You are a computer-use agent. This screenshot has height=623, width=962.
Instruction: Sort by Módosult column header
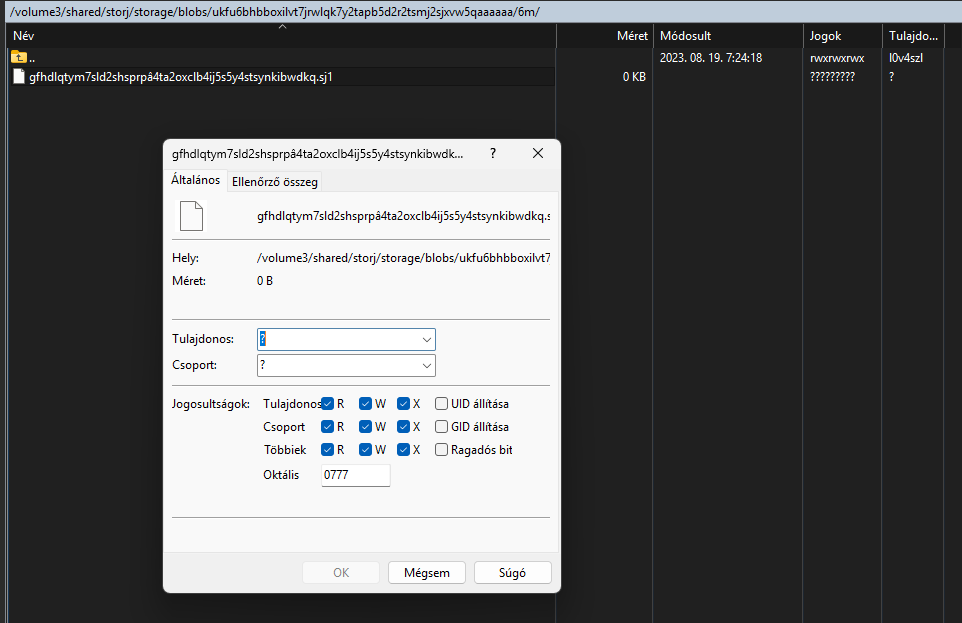click(x=728, y=36)
